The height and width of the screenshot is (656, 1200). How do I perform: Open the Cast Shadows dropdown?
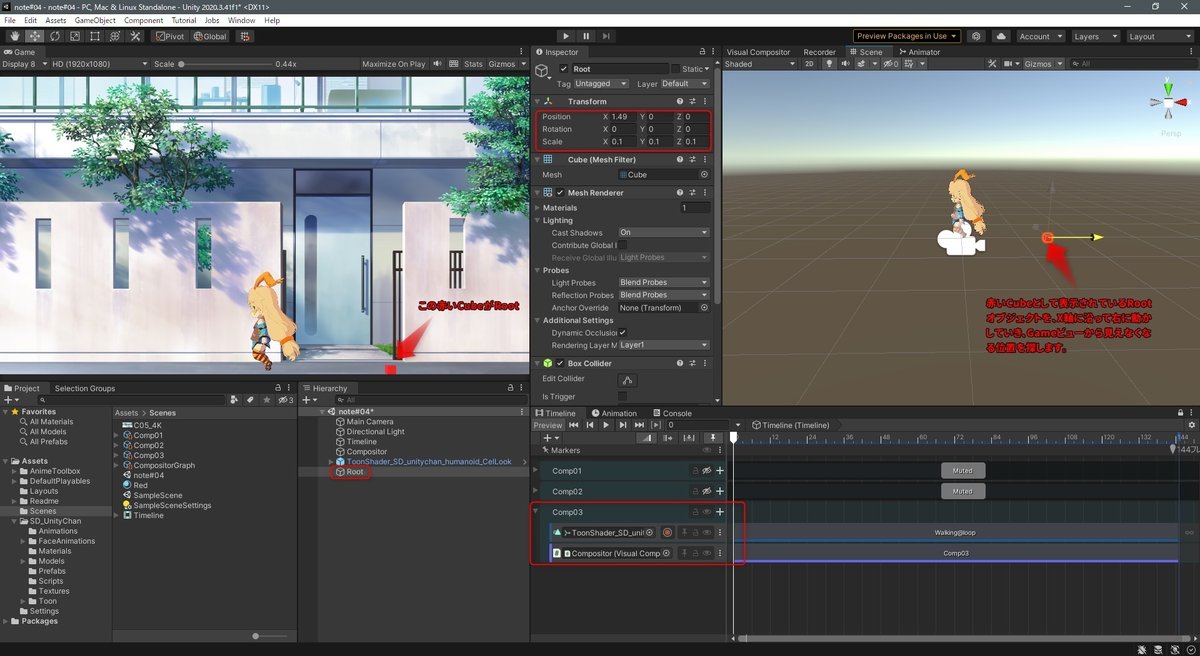(663, 232)
